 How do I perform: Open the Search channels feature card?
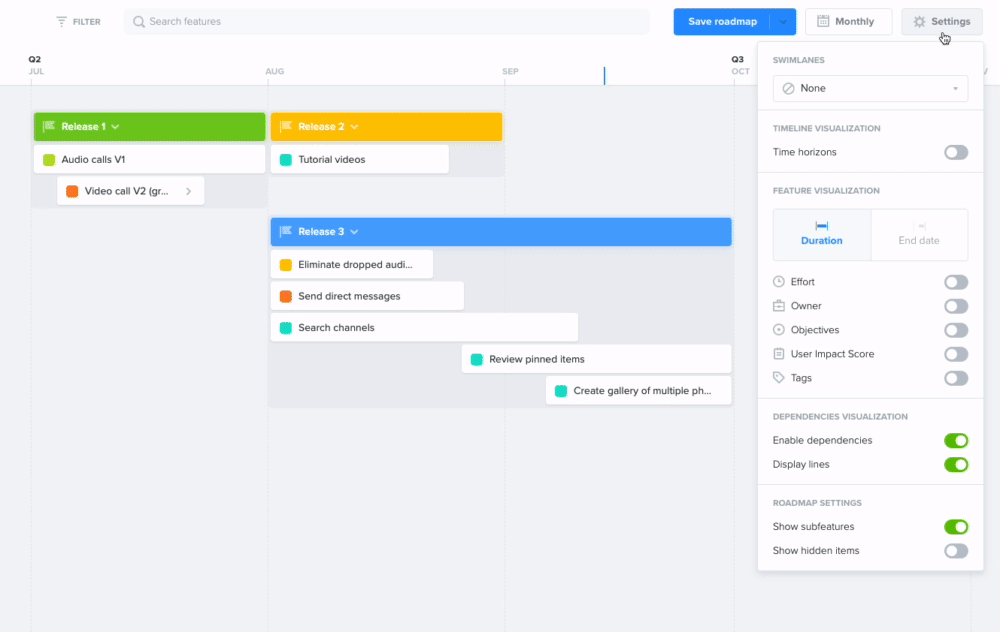(x=424, y=327)
